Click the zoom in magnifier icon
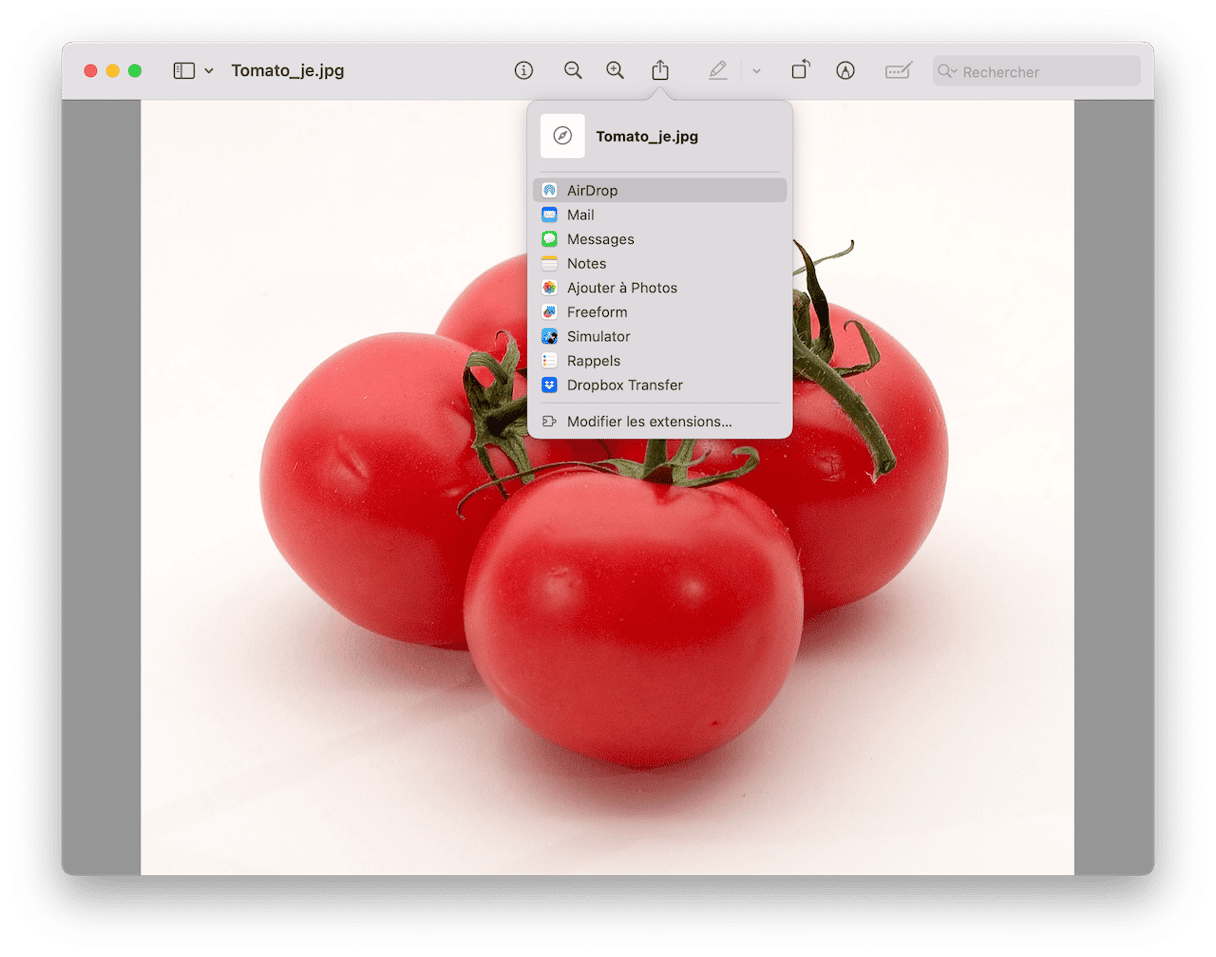This screenshot has height=957, width=1216. pyautogui.click(x=615, y=71)
